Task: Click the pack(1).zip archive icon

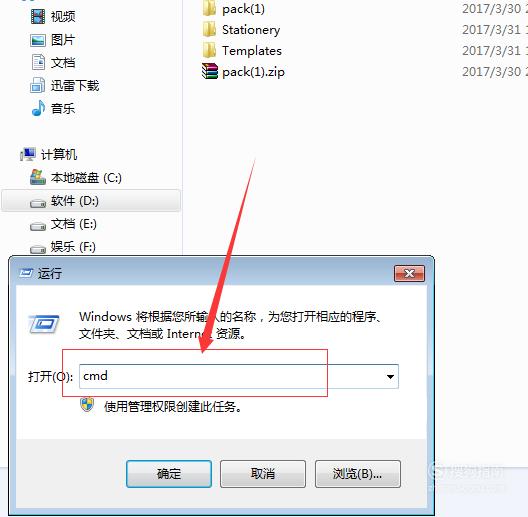Action: click(x=210, y=71)
